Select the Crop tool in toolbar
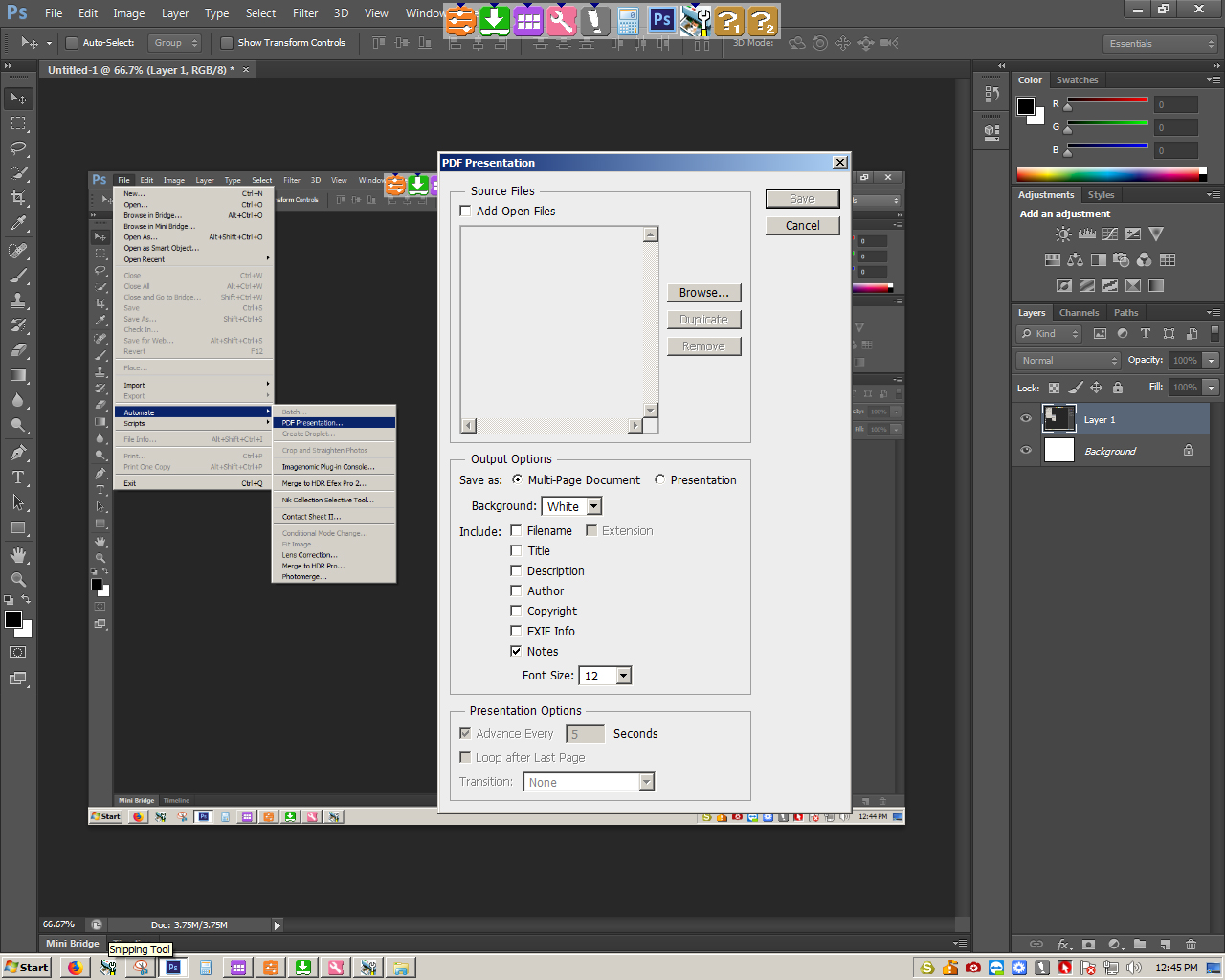 tap(18, 198)
